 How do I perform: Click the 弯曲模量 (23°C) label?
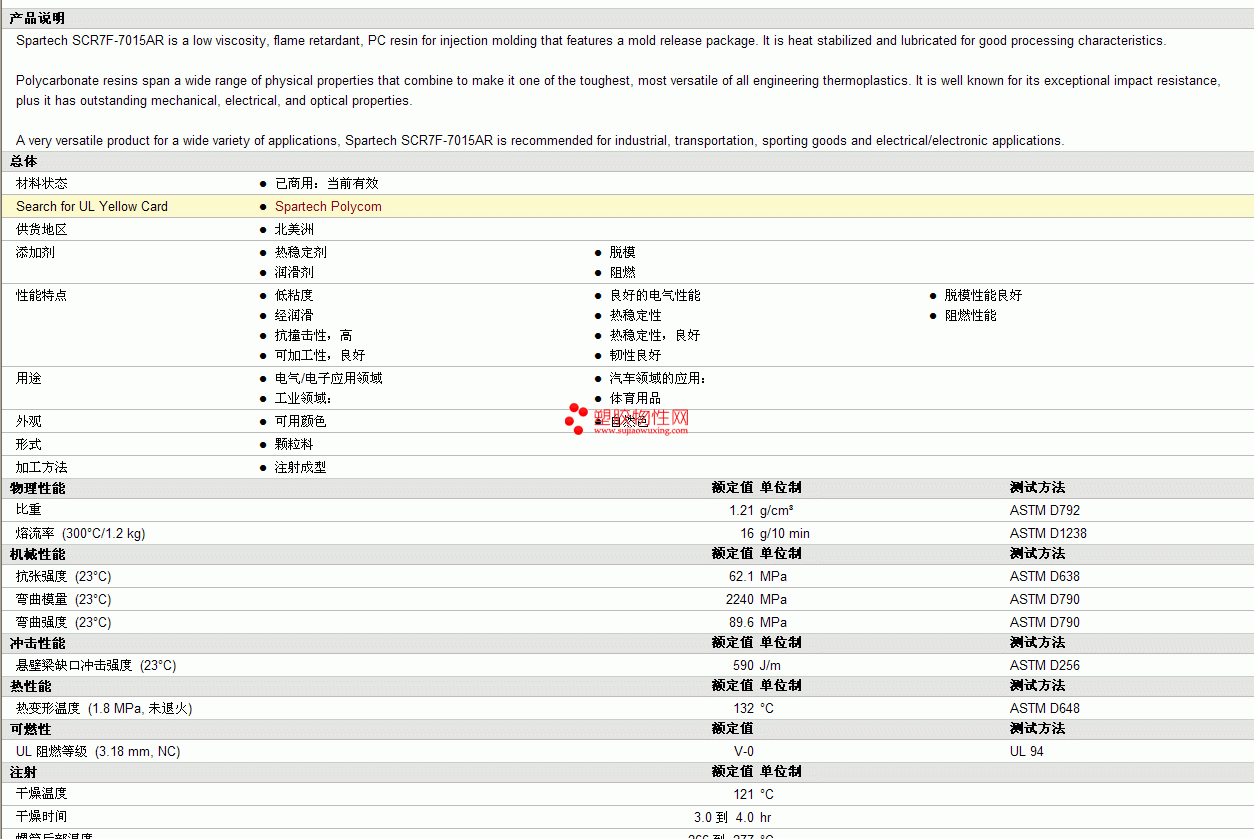pos(64,599)
